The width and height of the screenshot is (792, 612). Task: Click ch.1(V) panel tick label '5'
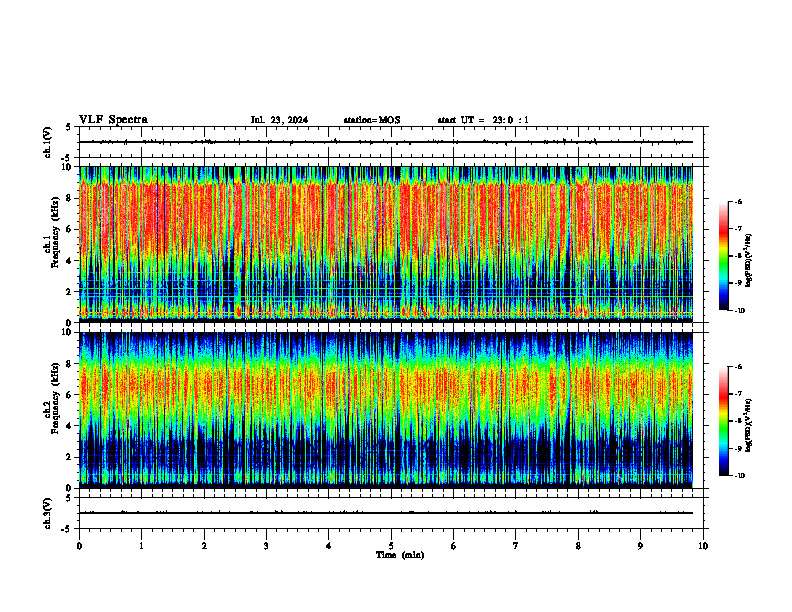point(69,127)
